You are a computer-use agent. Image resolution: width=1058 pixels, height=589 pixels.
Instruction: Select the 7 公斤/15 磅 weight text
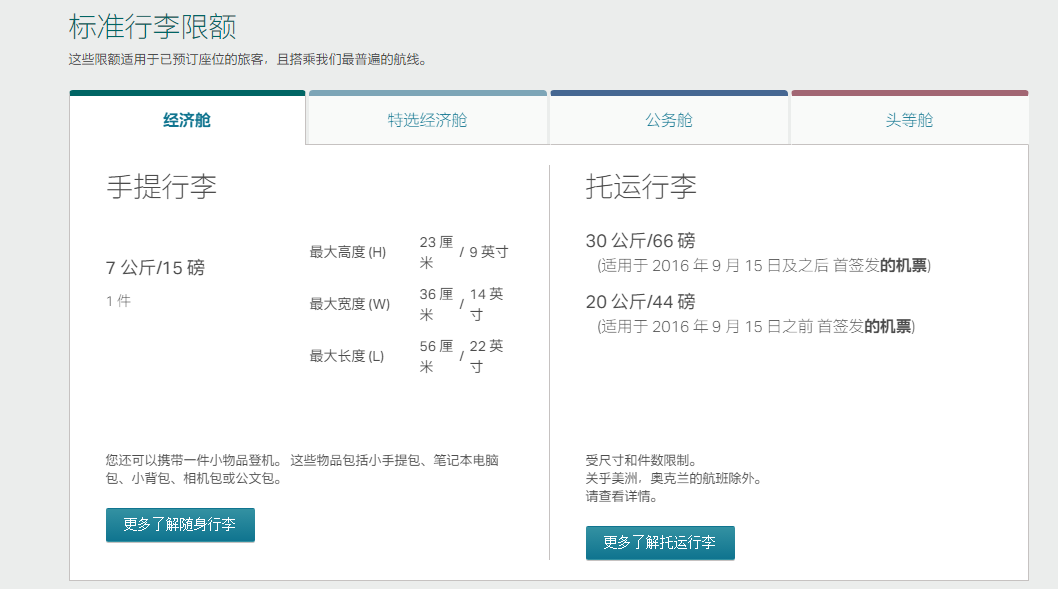coord(157,267)
